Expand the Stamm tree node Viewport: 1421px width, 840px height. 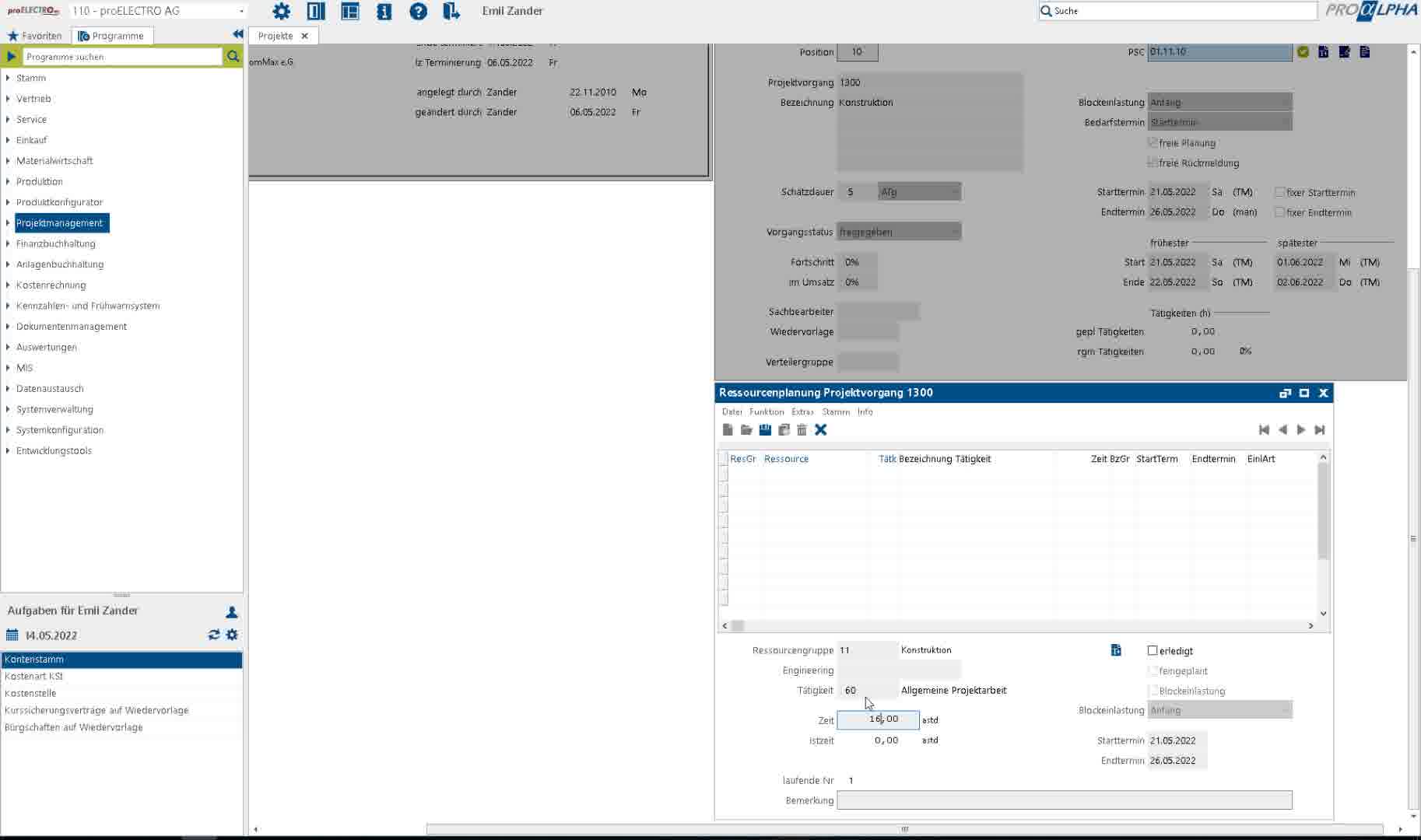(x=8, y=78)
